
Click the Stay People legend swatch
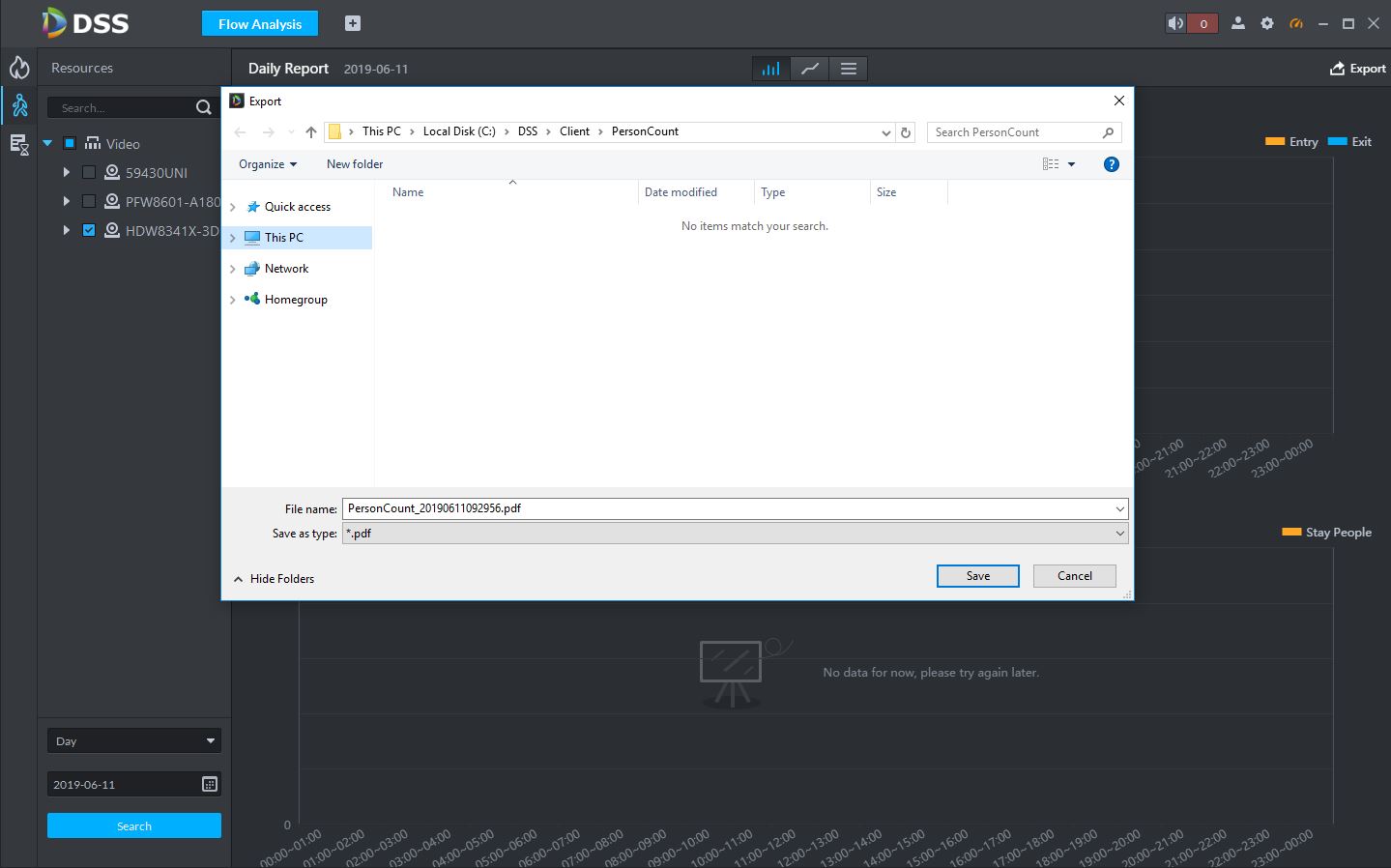(1291, 532)
